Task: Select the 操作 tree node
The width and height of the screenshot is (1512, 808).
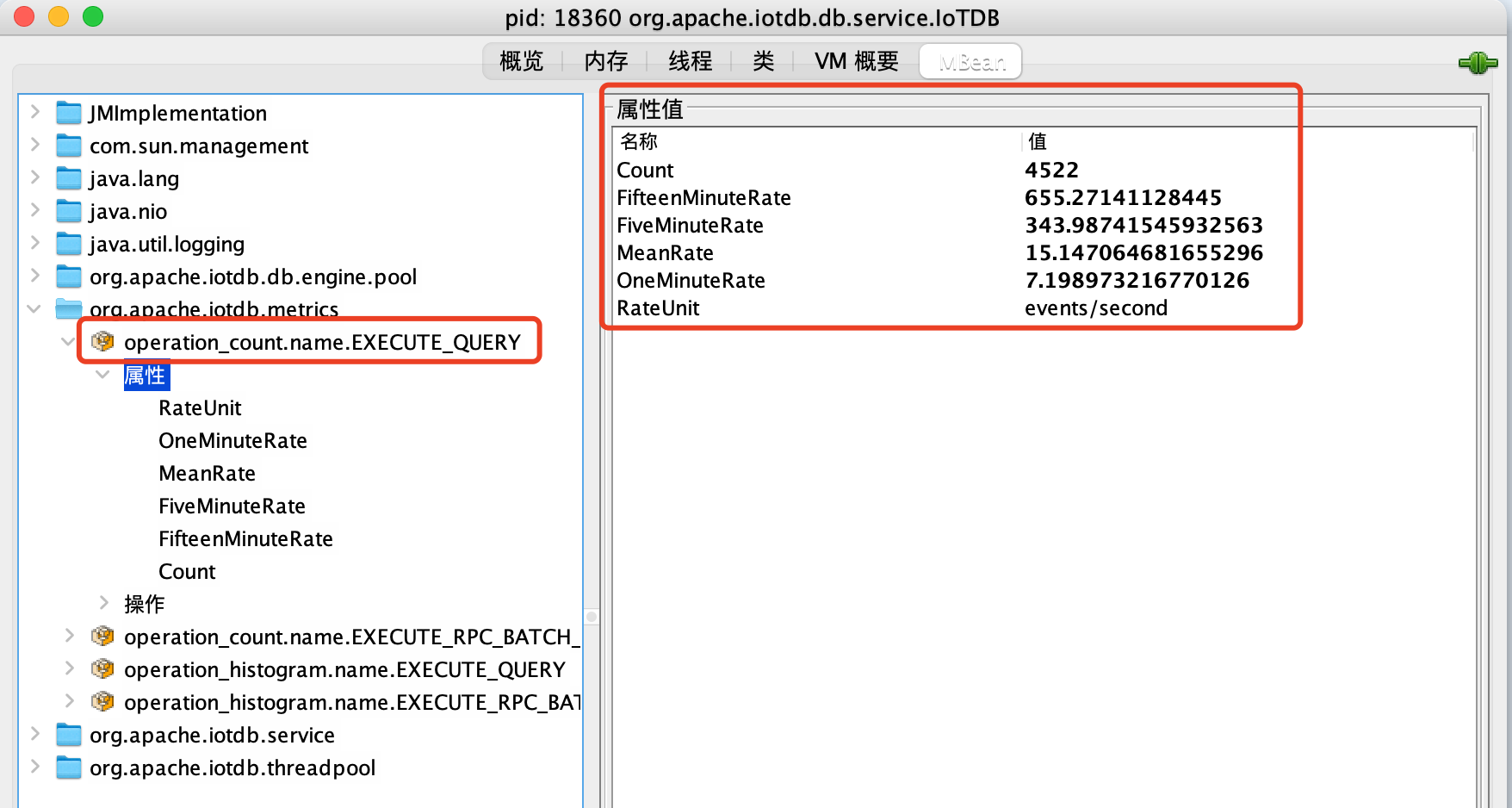Action: [144, 605]
